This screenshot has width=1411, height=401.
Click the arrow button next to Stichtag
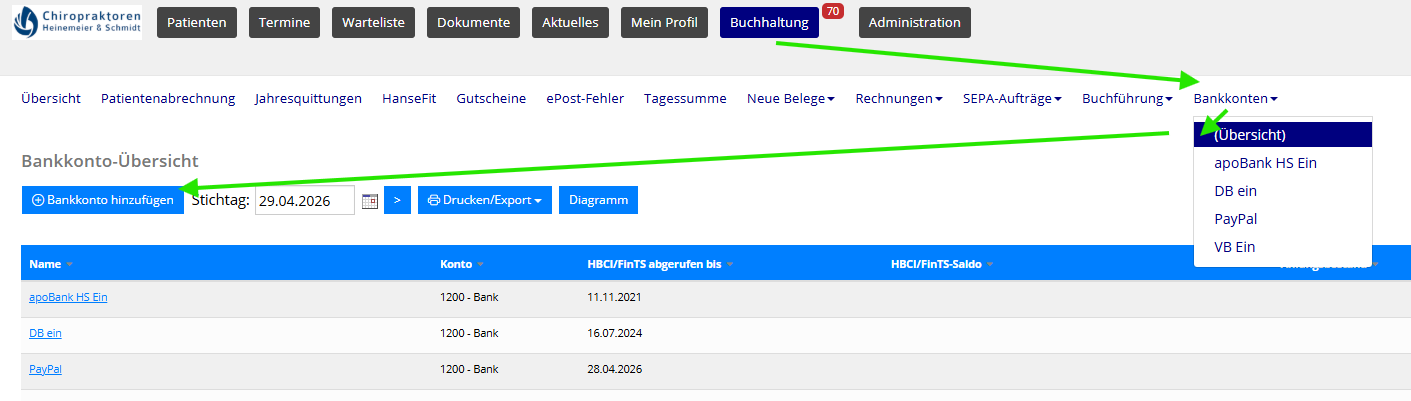coord(397,200)
